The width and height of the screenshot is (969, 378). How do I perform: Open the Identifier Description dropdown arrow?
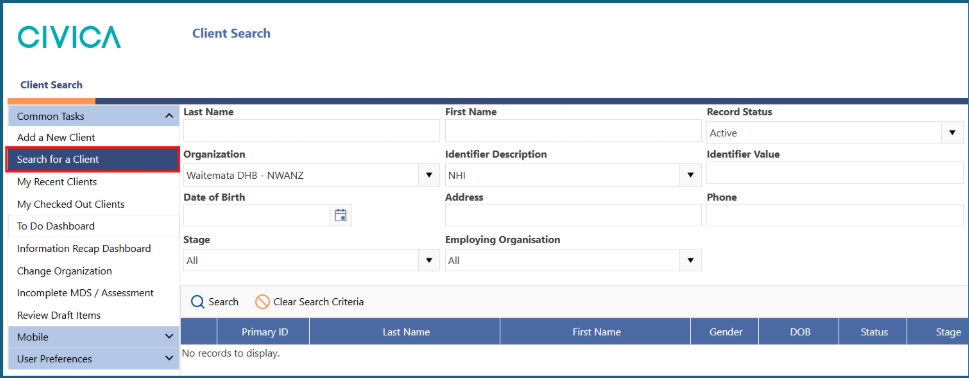[x=690, y=175]
